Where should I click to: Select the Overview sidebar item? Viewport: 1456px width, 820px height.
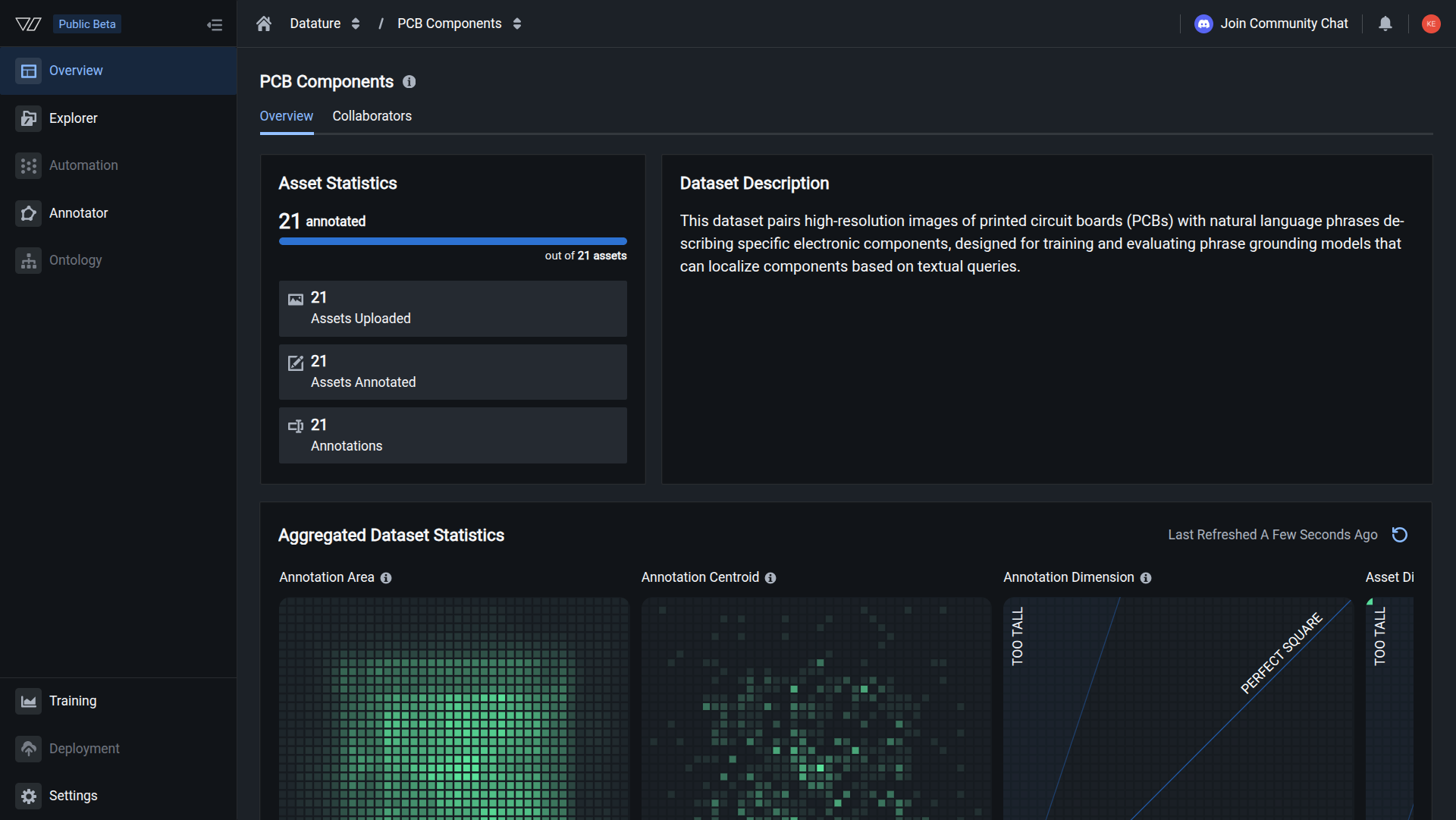(x=76, y=71)
